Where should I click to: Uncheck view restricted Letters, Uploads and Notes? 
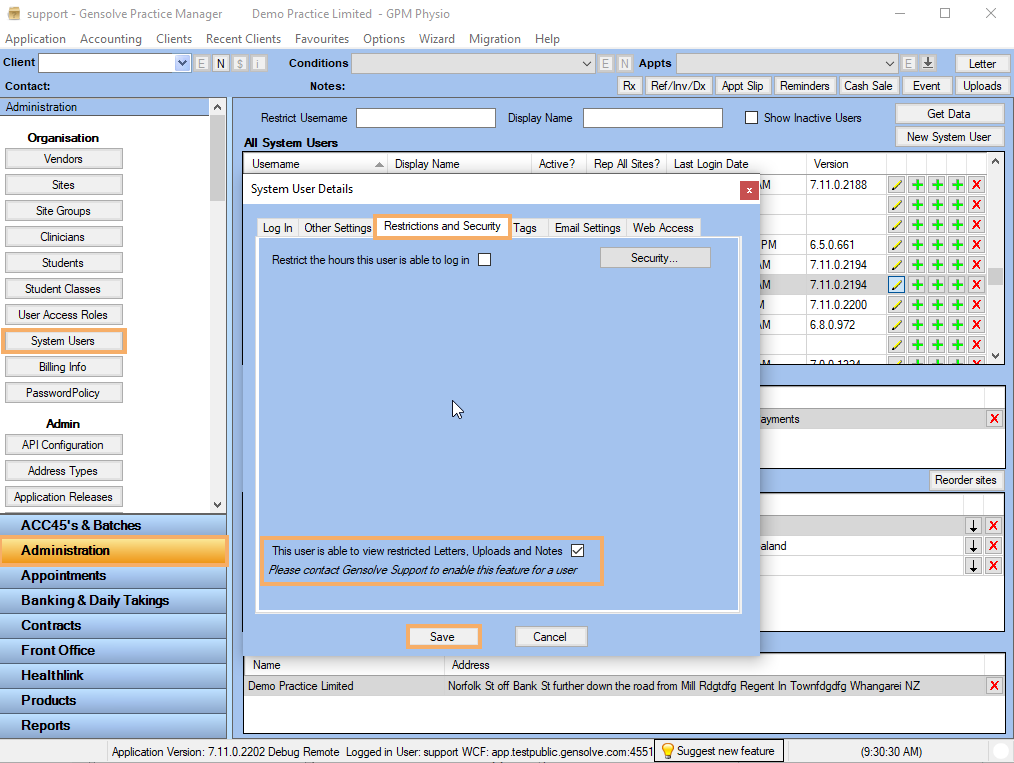click(577, 551)
